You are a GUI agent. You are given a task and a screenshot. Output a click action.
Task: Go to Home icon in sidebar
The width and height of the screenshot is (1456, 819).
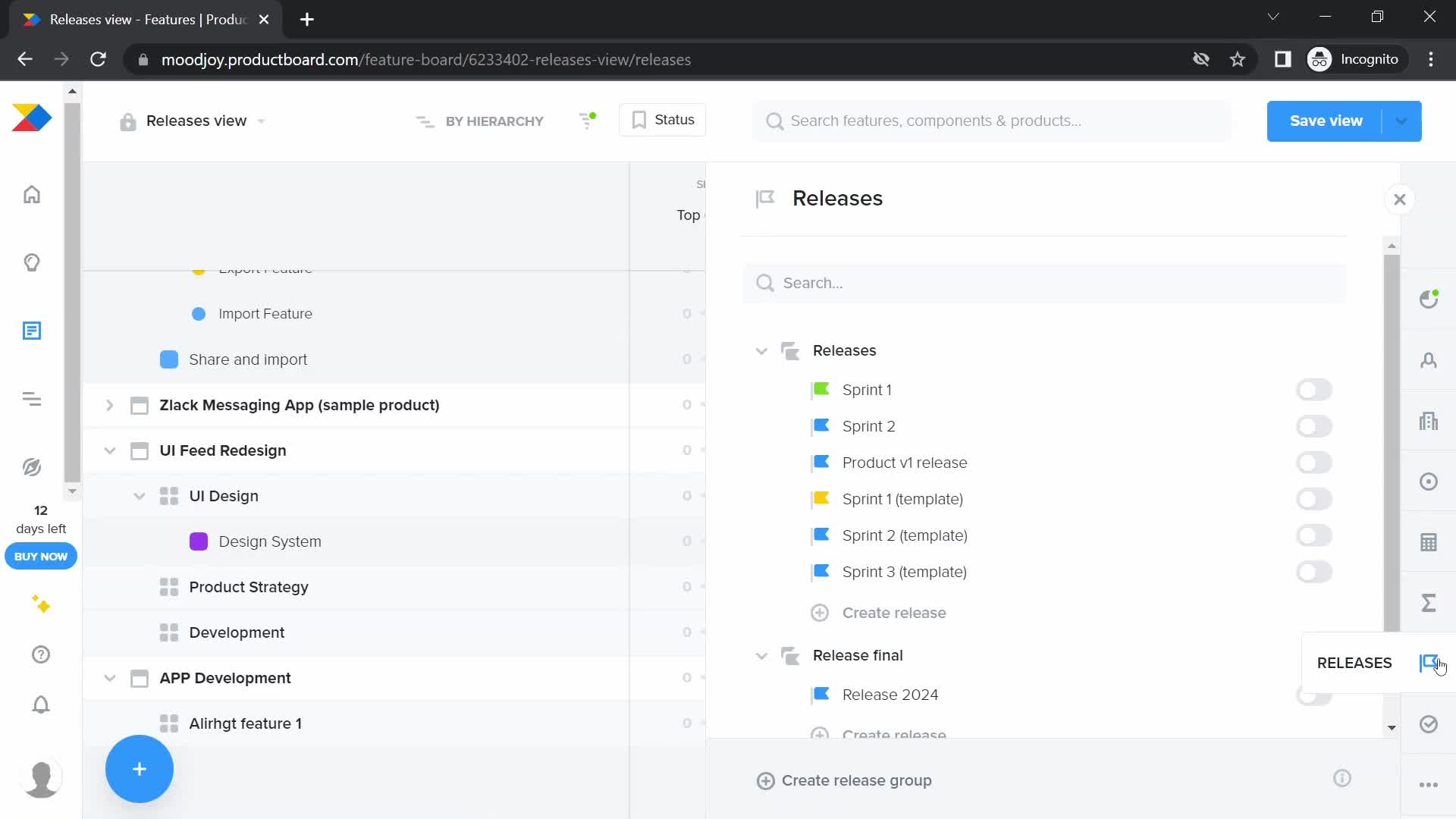point(32,195)
